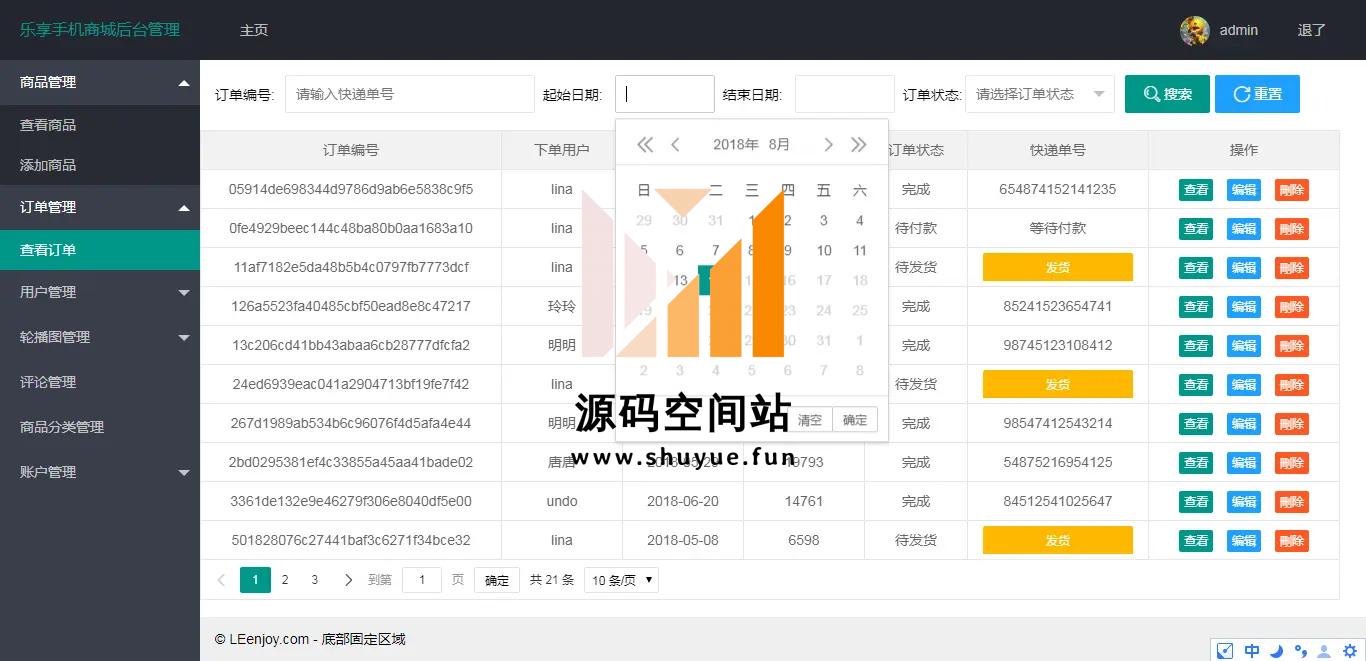
Task: Click the 快递单号 column header
Action: click(x=1058, y=150)
